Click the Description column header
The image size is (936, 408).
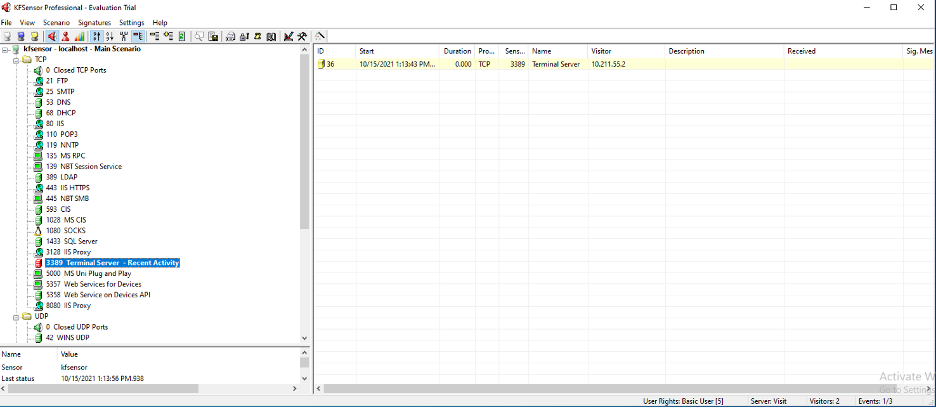coord(725,51)
